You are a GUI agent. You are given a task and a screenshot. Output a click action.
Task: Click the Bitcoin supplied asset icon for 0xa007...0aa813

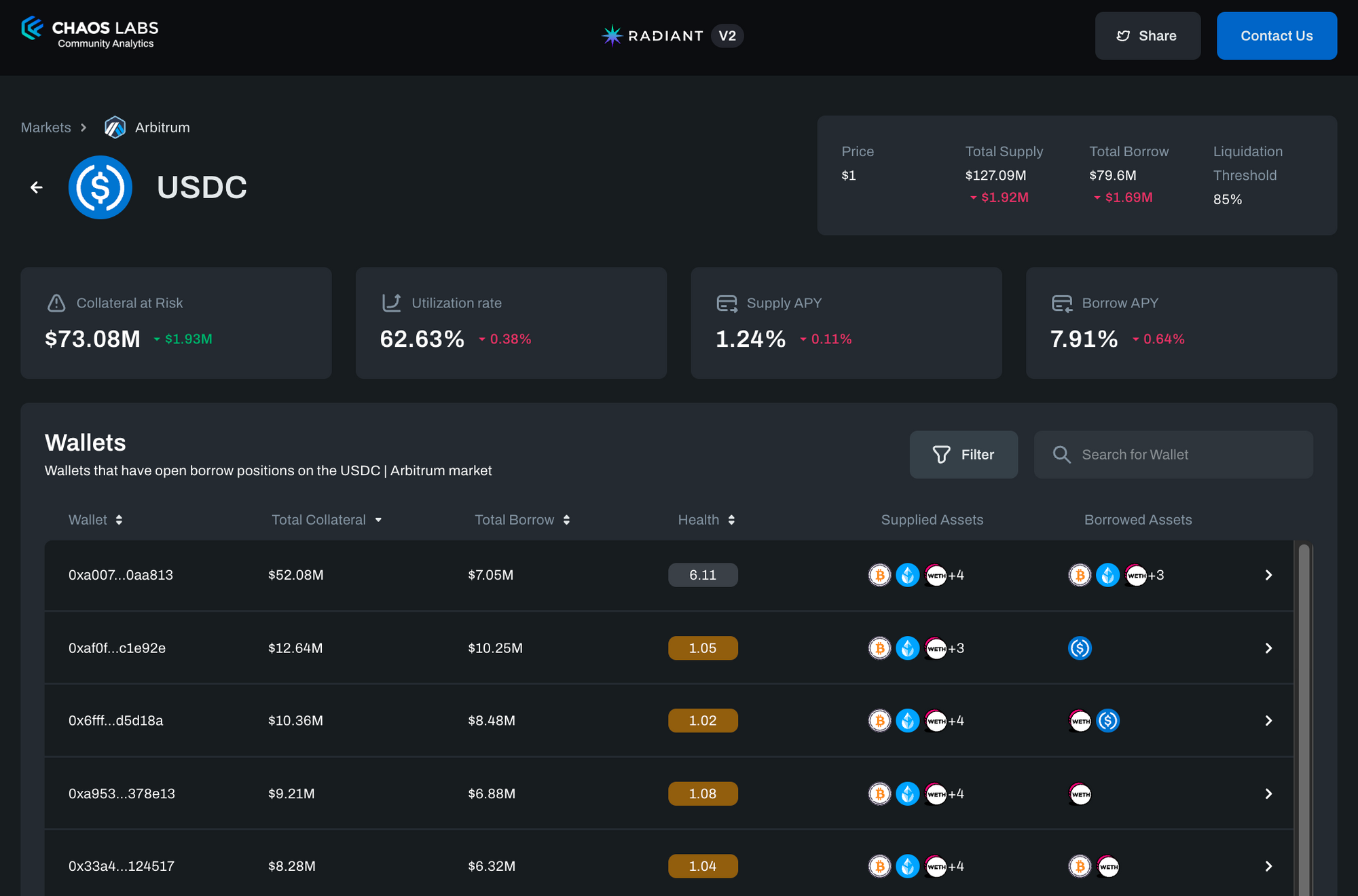[879, 575]
